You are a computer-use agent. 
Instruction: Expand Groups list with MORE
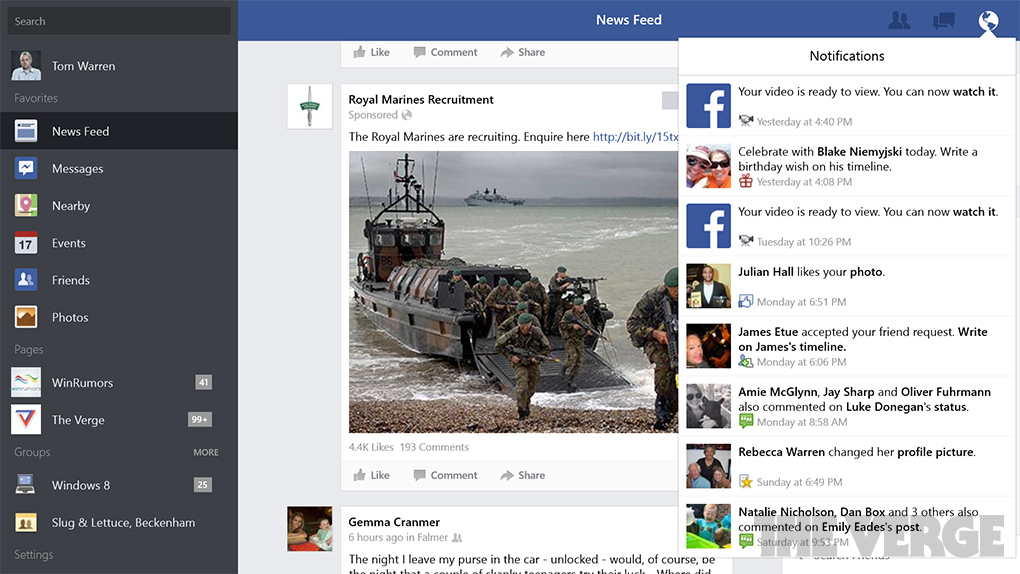click(206, 452)
